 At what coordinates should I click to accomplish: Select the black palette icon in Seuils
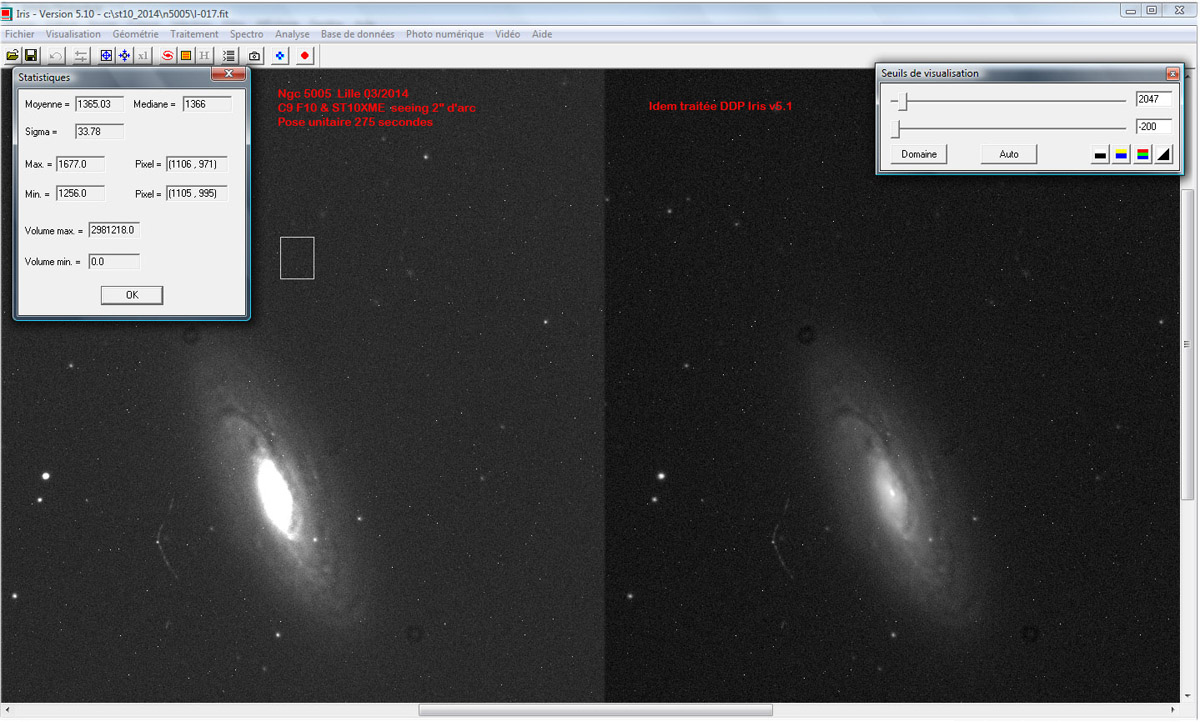click(x=1100, y=154)
